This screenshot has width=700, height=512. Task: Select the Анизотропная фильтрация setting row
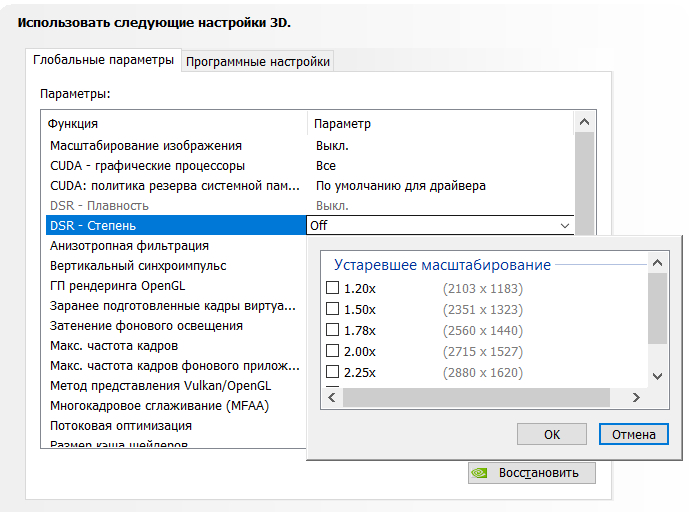(129, 246)
